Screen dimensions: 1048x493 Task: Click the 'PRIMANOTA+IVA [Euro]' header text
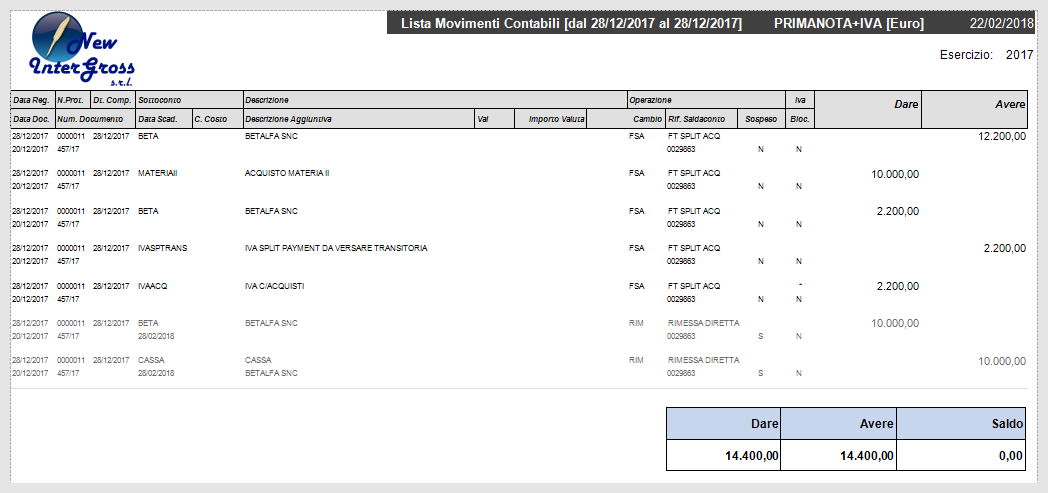[x=849, y=24]
